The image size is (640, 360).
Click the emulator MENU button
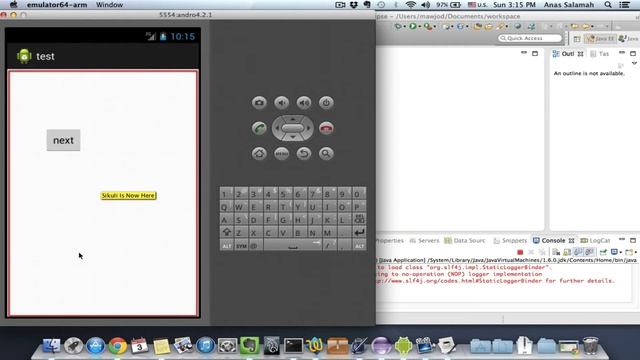point(282,153)
